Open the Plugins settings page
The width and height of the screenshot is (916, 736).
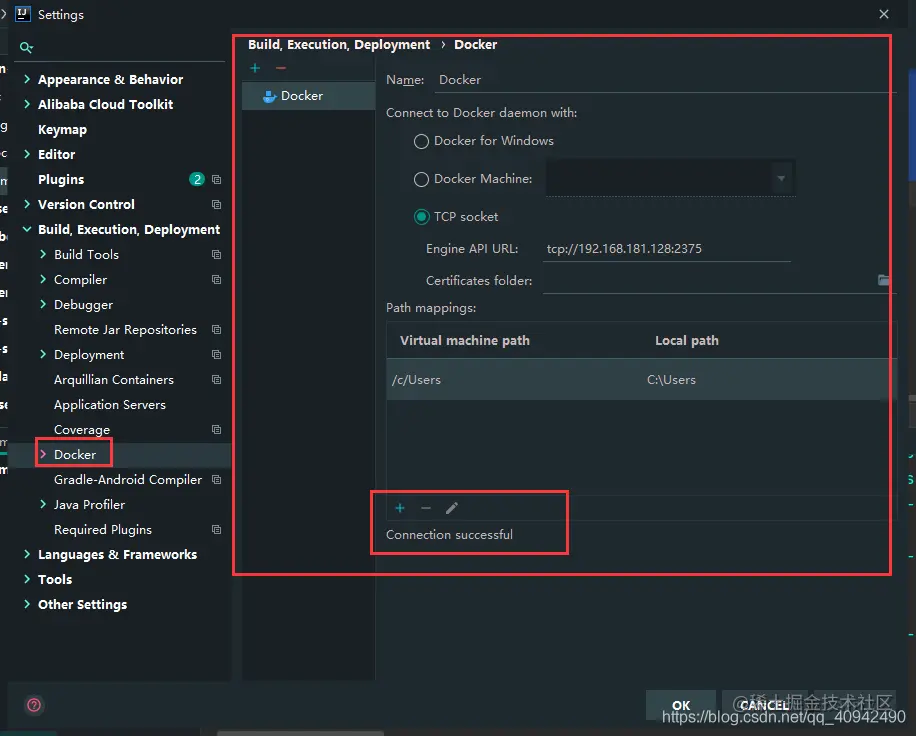pyautogui.click(x=61, y=179)
